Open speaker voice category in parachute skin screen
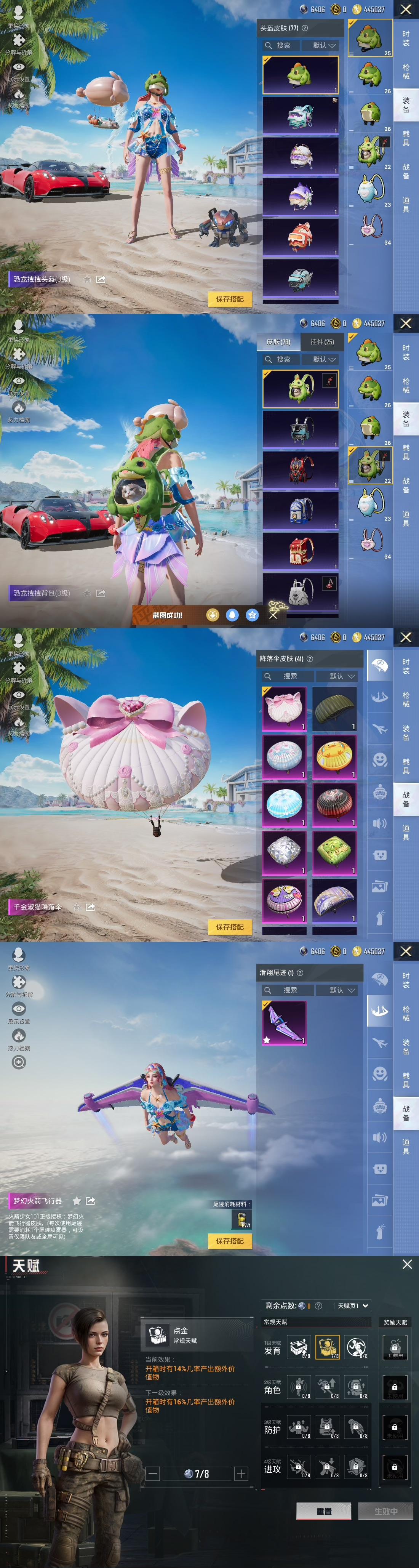The height and width of the screenshot is (1568, 419). tap(380, 823)
